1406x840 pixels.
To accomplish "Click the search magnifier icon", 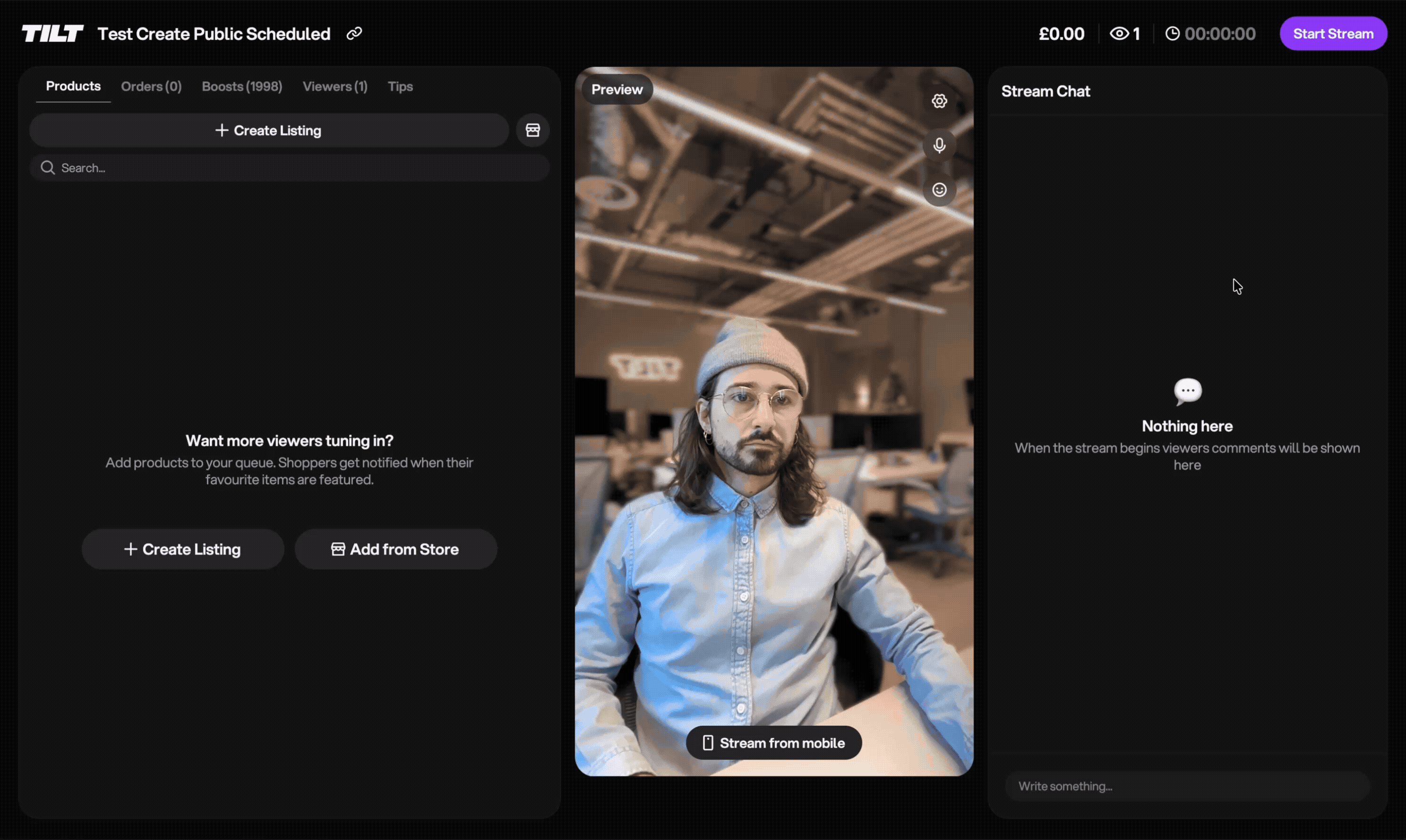I will pos(48,168).
